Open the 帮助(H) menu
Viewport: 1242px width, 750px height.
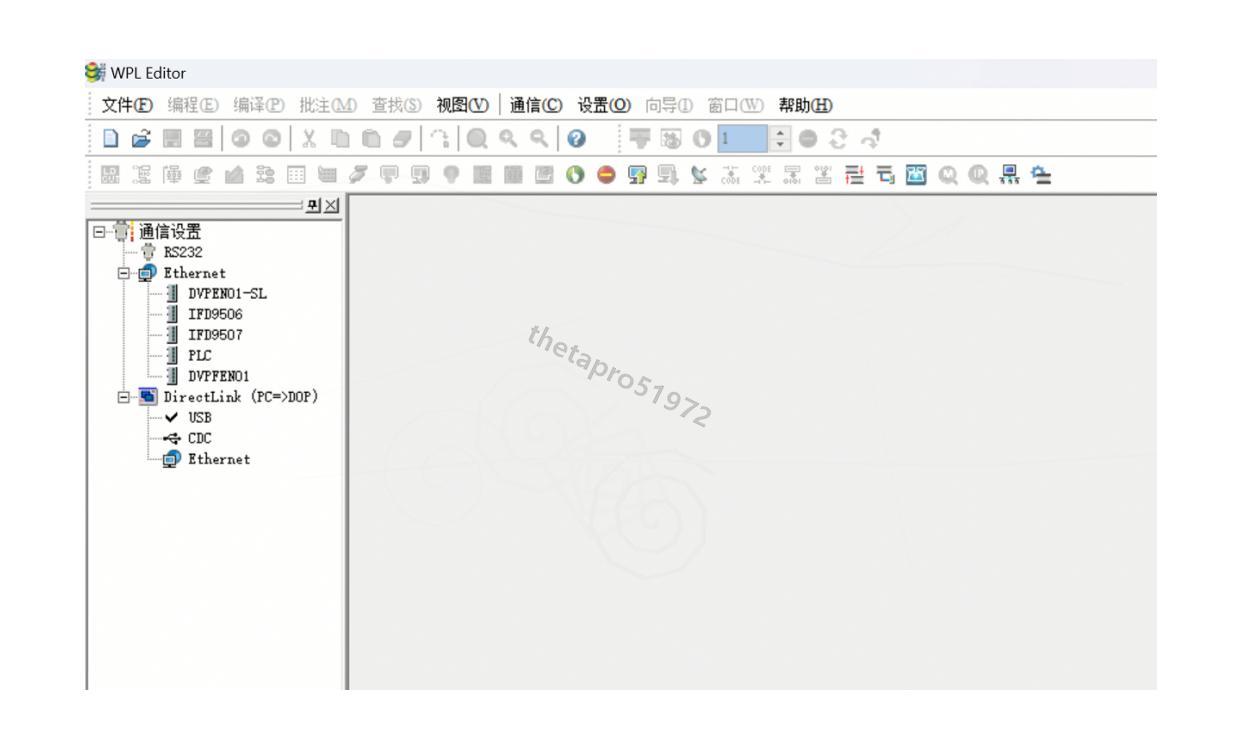[807, 106]
